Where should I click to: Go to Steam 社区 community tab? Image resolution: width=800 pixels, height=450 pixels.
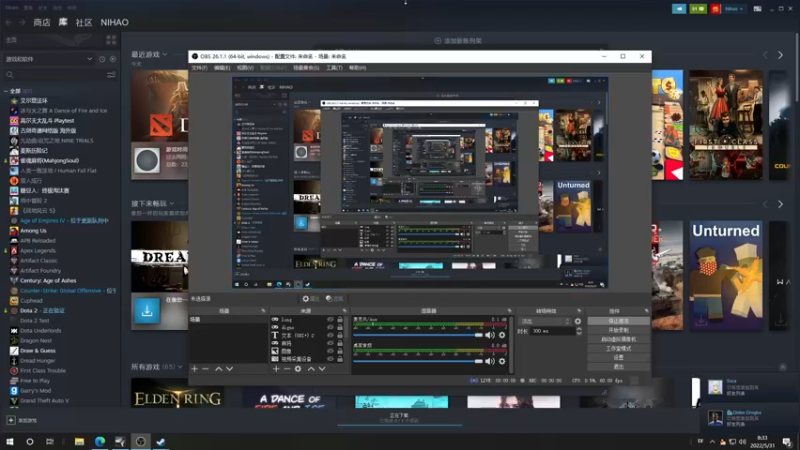coord(84,22)
